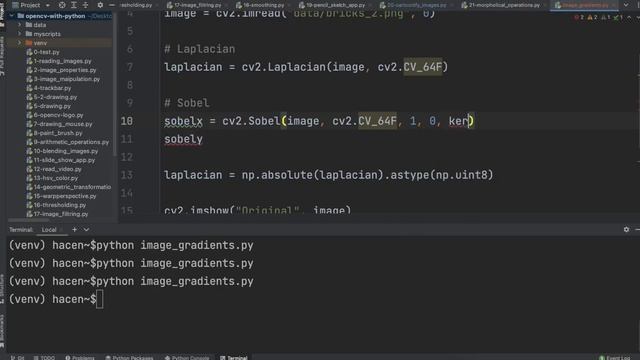Open terminal session options dropdown arrow
The image size is (640, 360).
[86, 229]
